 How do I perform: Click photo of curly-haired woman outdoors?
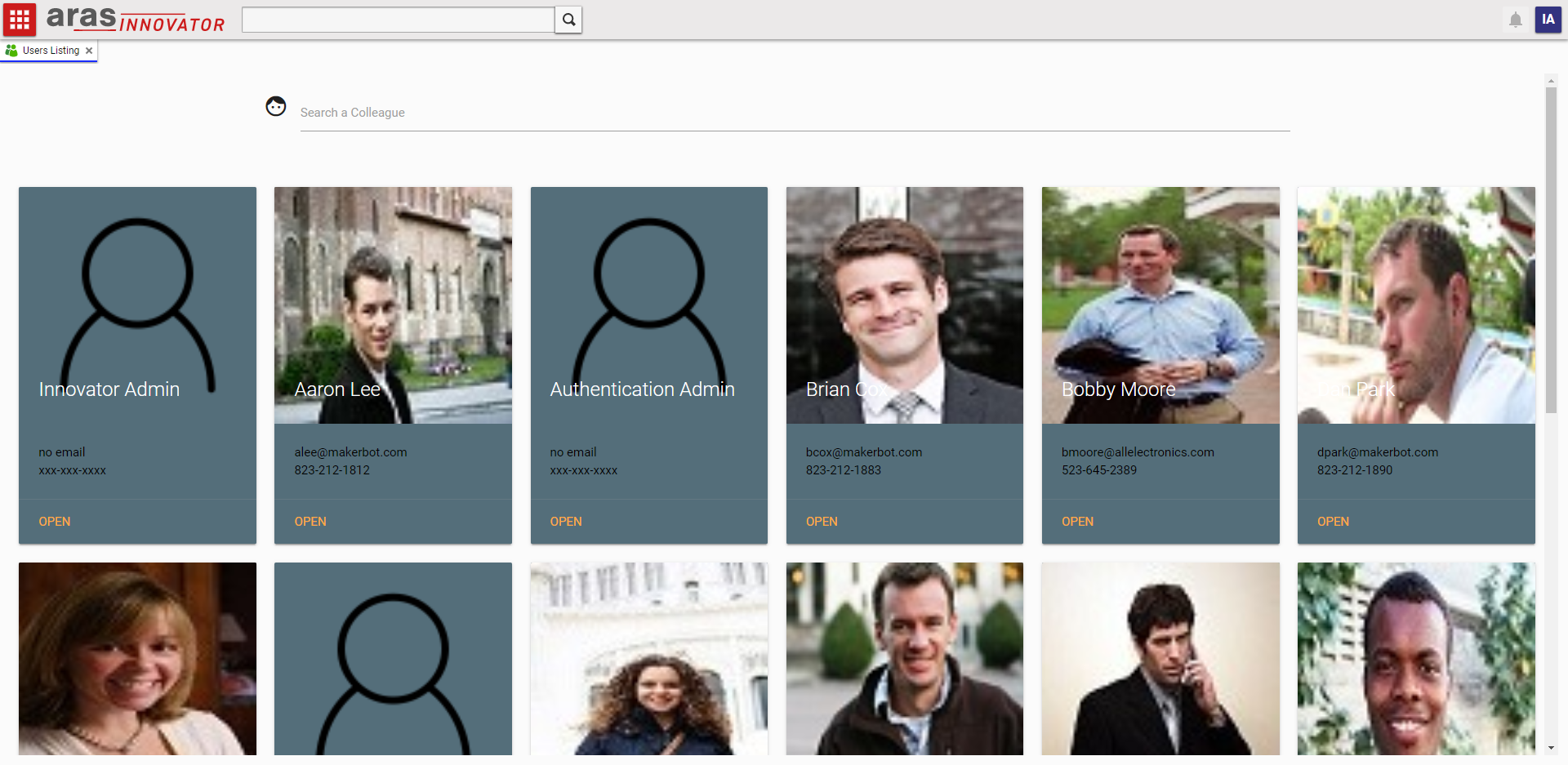(x=649, y=659)
